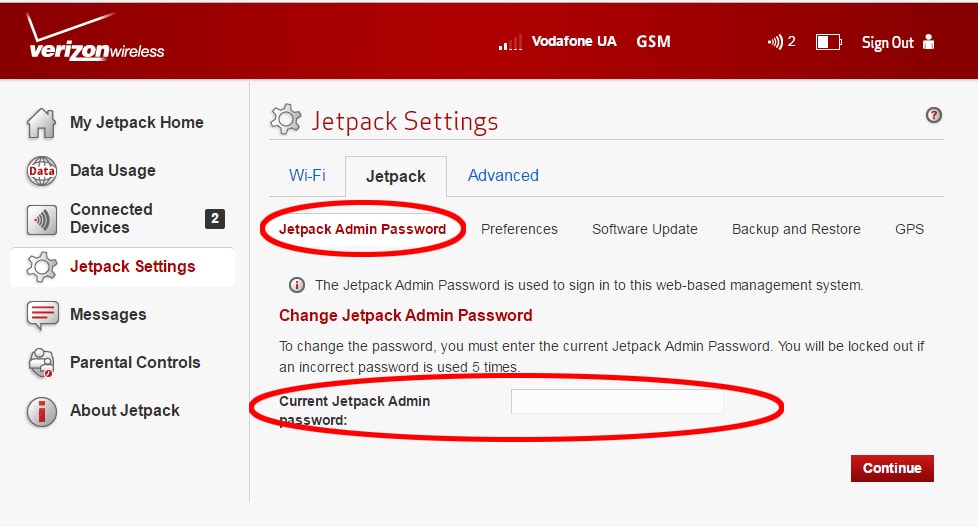Click the About Jetpack info icon
This screenshot has height=527, width=978.
pos(41,412)
